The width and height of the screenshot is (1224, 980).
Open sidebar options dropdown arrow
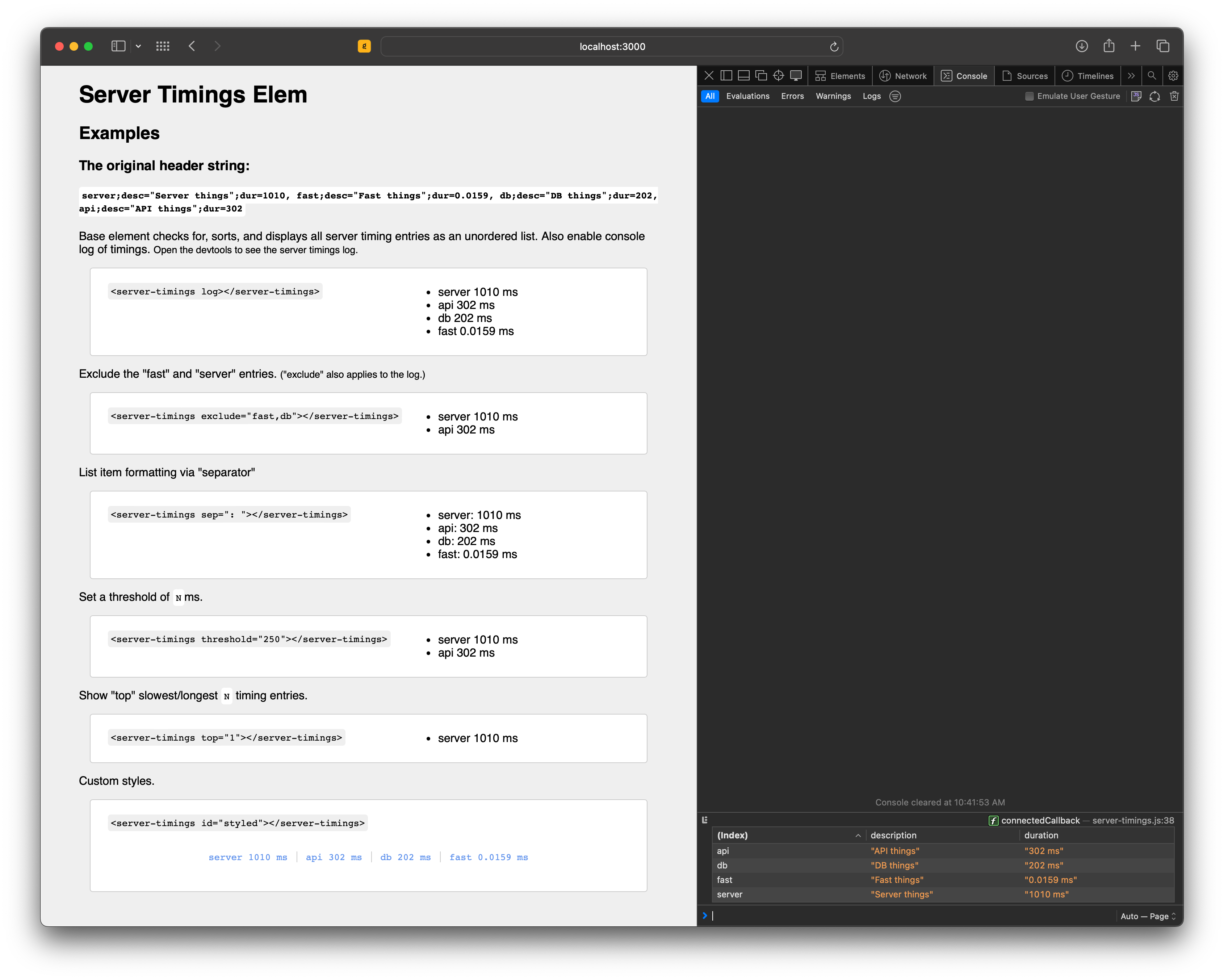pyautogui.click(x=138, y=46)
